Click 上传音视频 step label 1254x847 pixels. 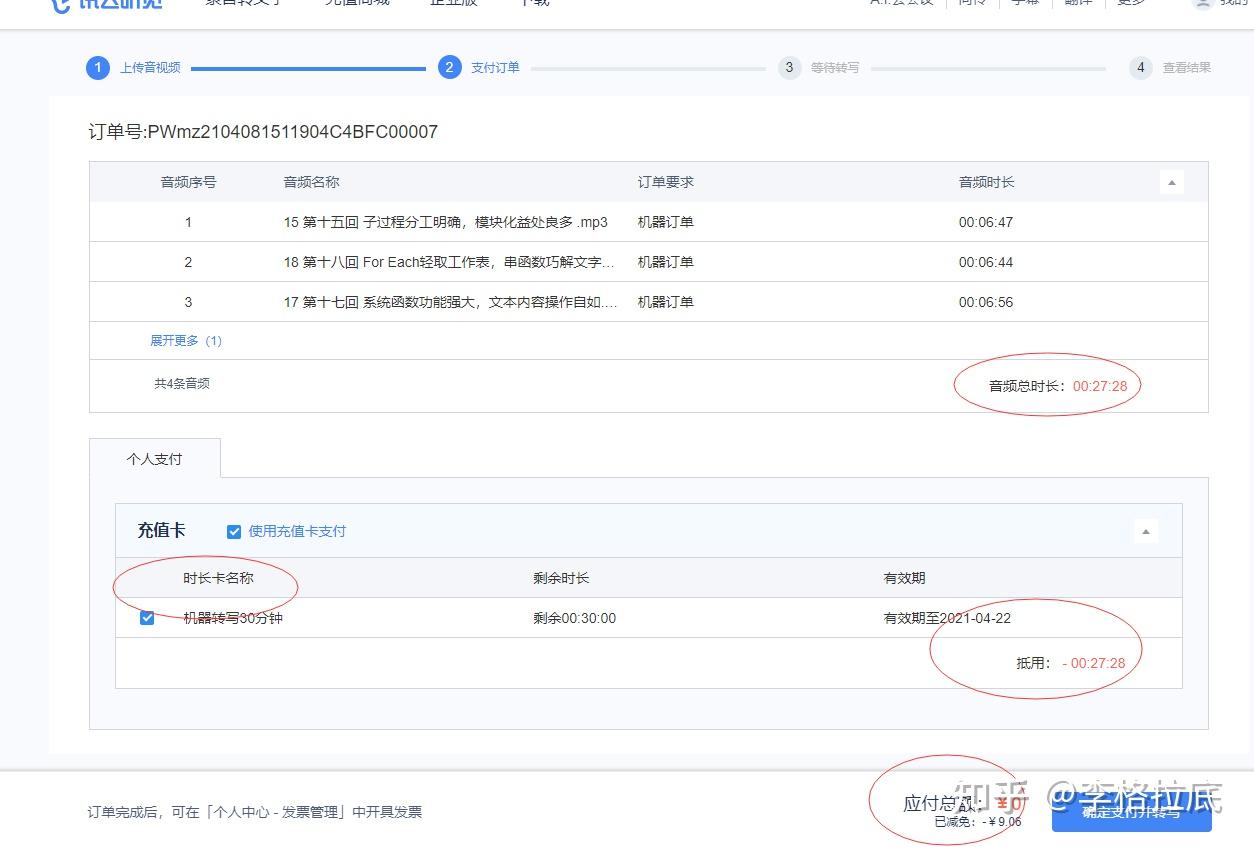[150, 68]
